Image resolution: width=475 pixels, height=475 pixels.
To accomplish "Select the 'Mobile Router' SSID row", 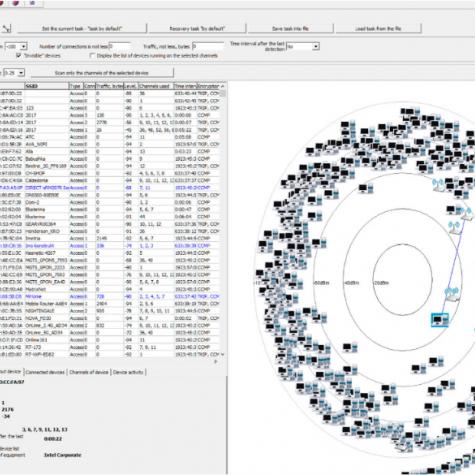I will click(x=110, y=304).
